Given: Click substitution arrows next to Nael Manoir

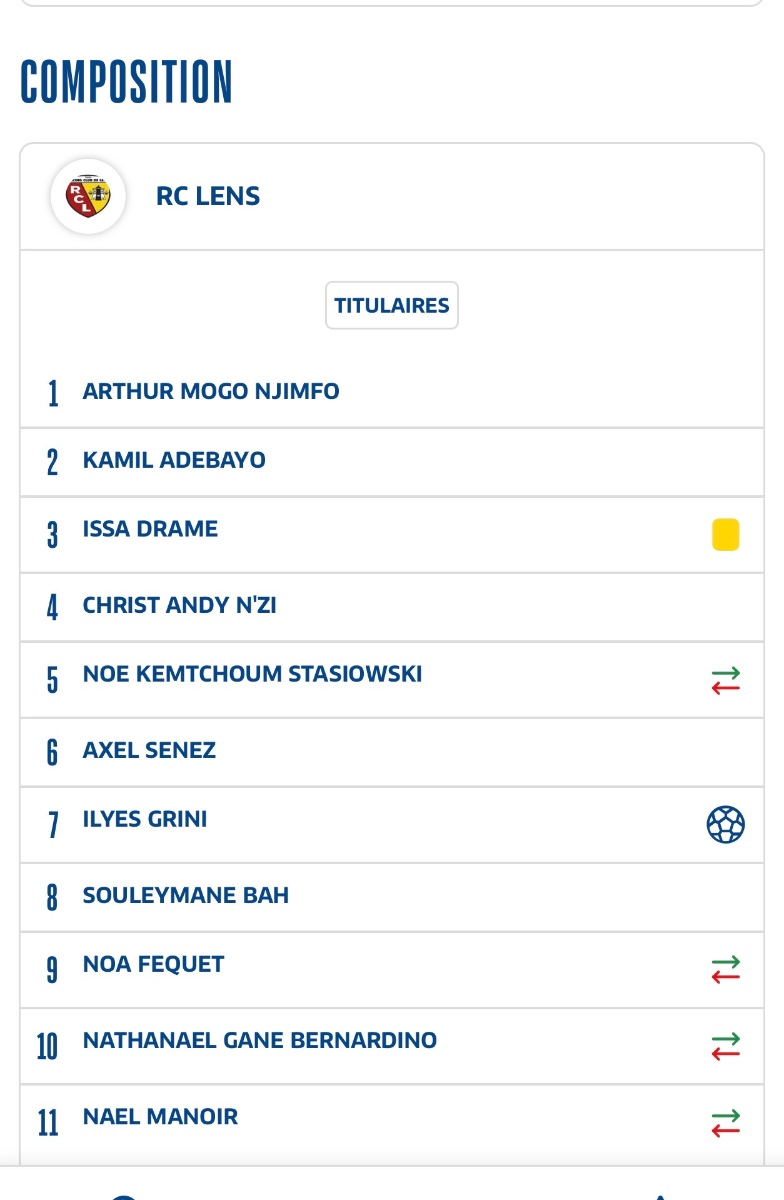Looking at the screenshot, I should [x=725, y=1122].
